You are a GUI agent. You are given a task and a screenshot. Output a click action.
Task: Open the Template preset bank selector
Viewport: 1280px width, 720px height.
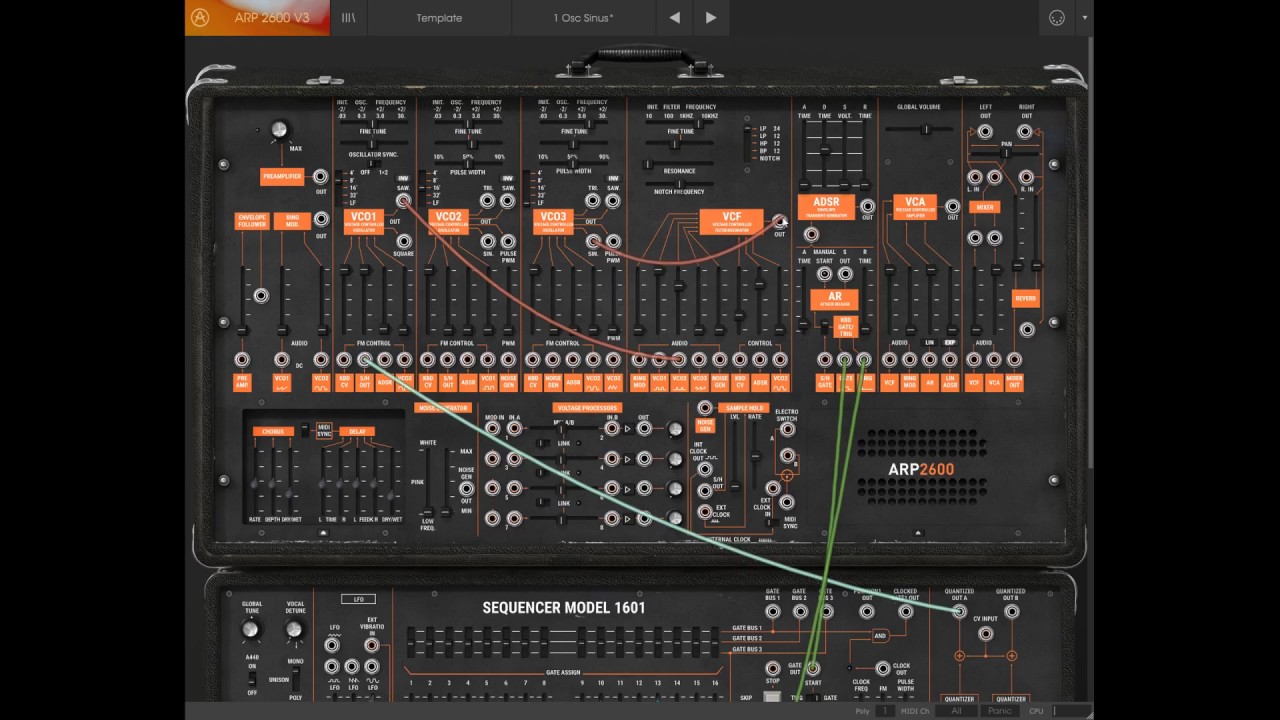(439, 17)
